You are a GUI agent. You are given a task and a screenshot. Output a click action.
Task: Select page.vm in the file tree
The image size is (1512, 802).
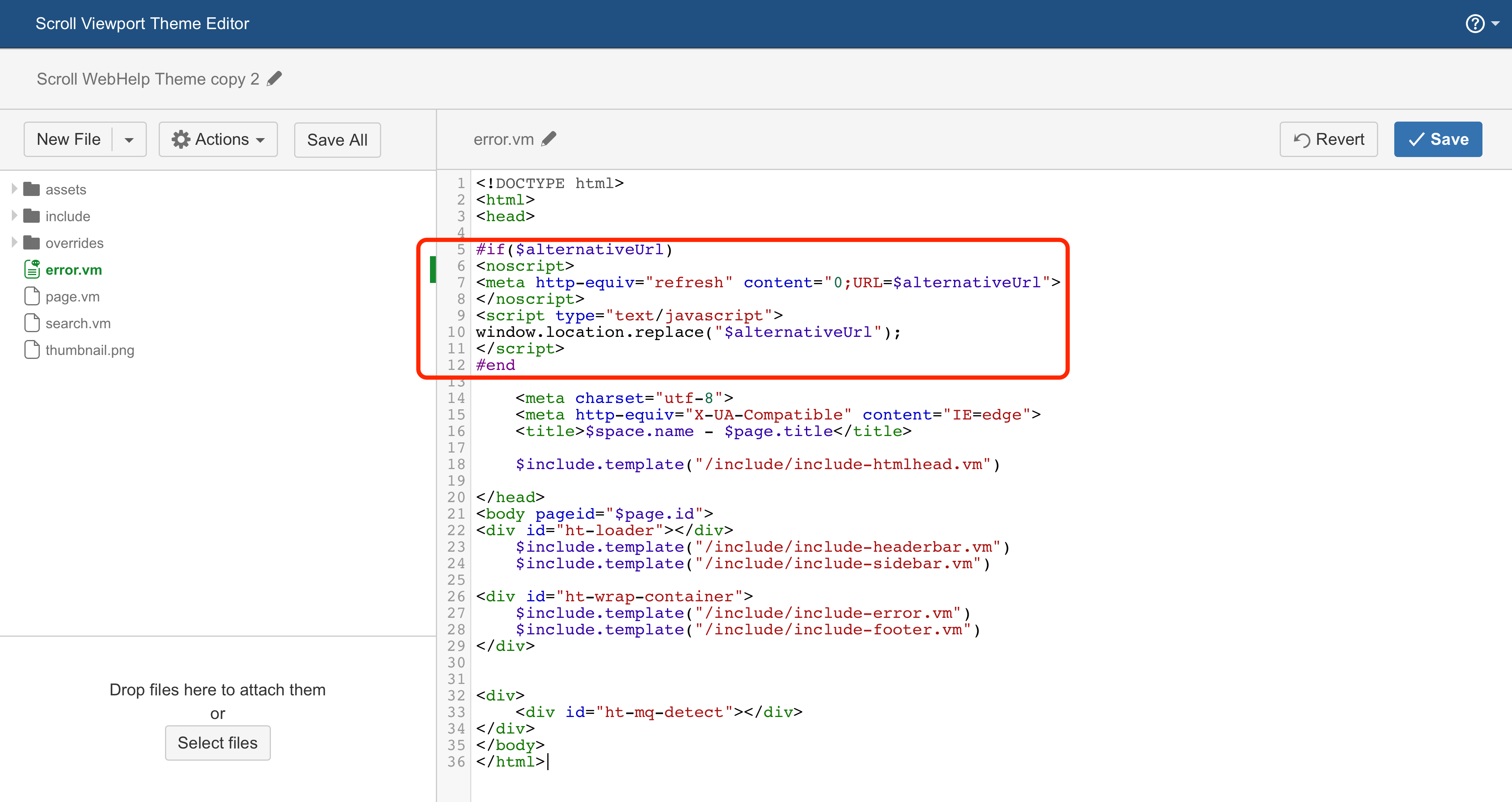point(72,296)
